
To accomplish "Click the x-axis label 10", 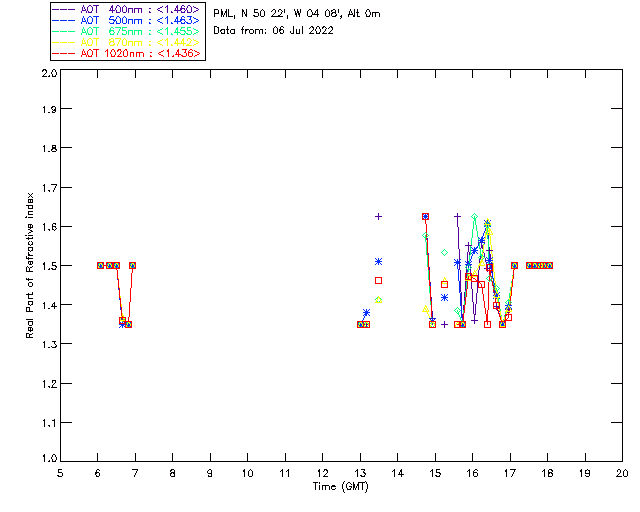I will [x=247, y=473].
